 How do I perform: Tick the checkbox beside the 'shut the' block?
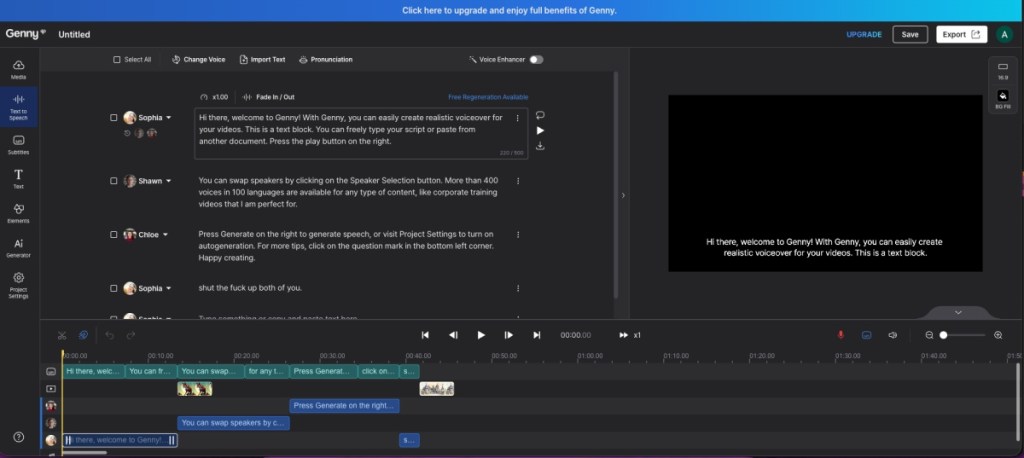tap(114, 288)
